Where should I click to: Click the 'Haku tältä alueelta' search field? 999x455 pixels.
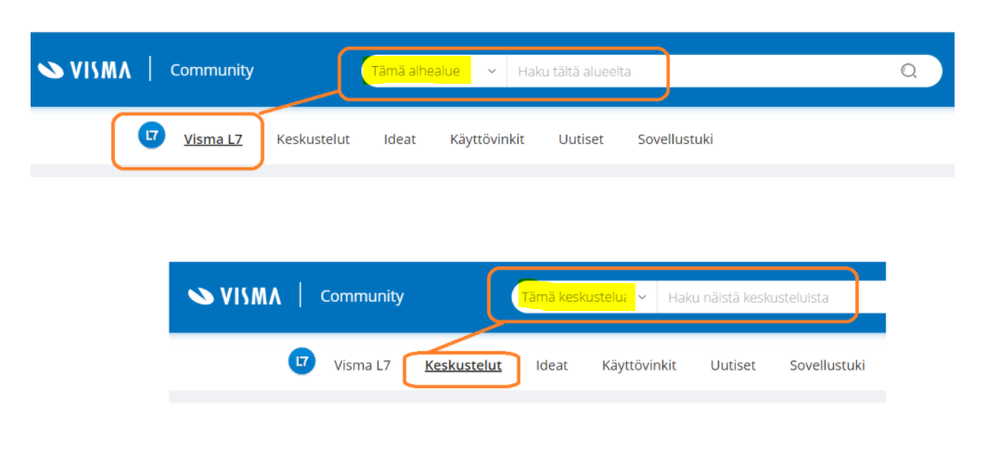tap(701, 71)
